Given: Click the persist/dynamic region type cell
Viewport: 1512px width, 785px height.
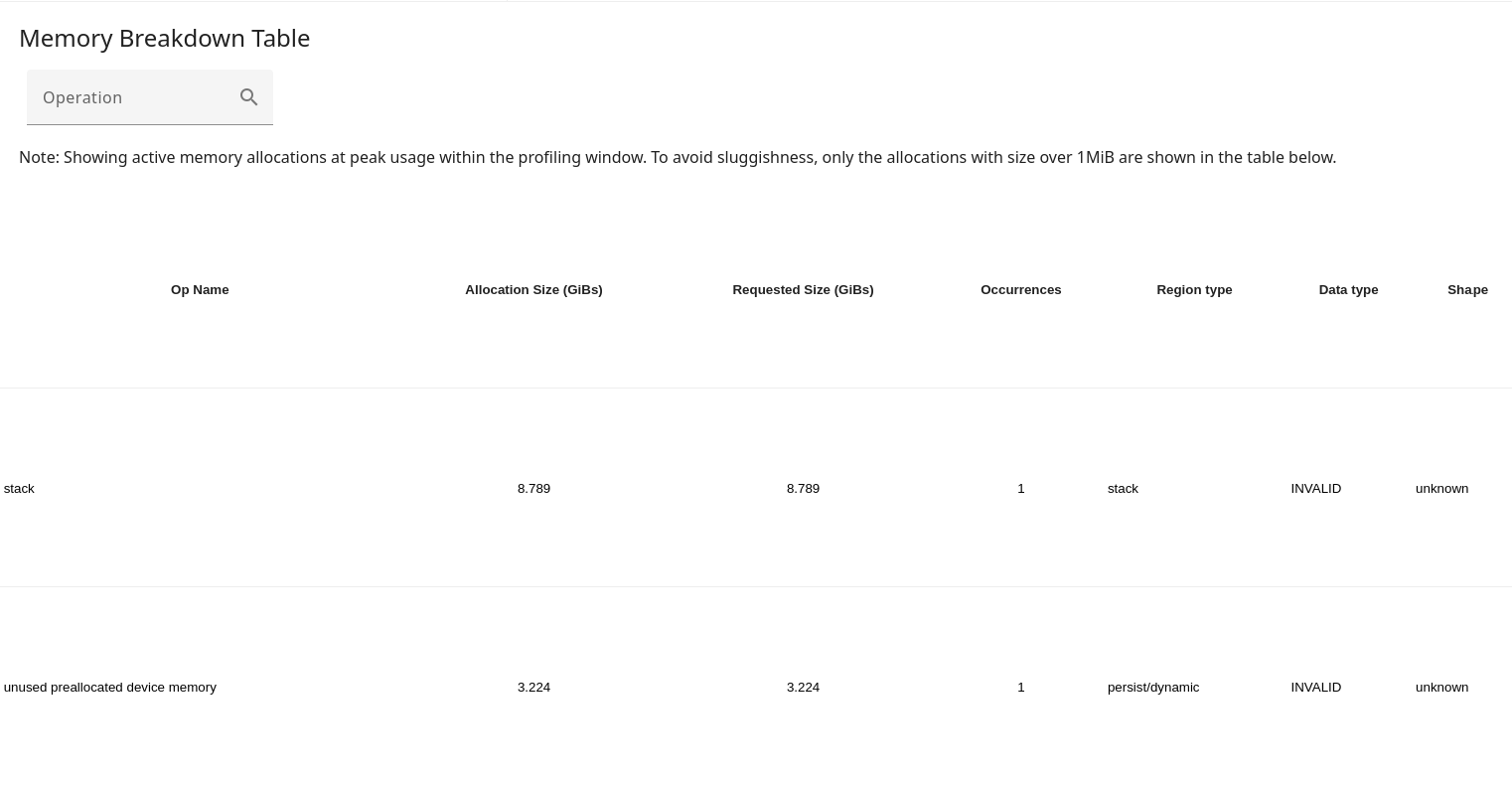Looking at the screenshot, I should click(1153, 688).
